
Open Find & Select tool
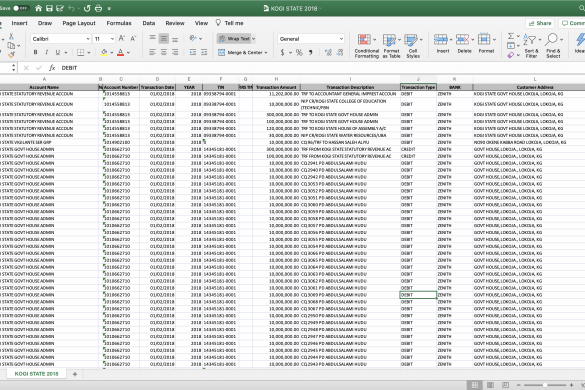point(552,39)
